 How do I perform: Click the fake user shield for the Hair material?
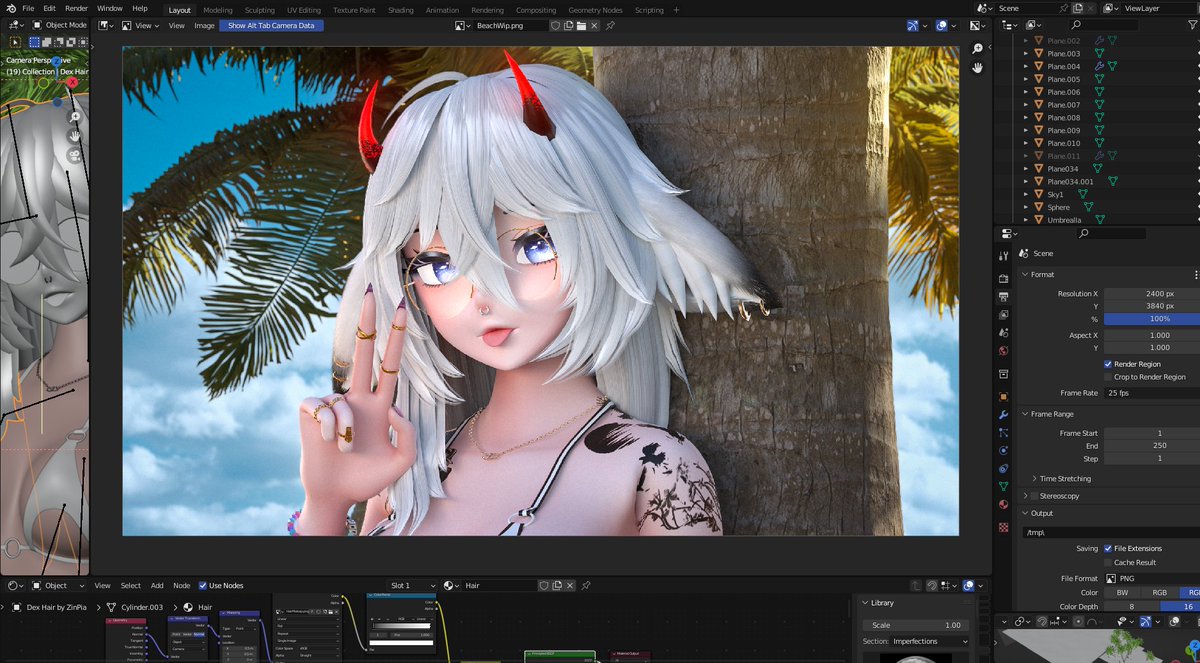point(545,586)
